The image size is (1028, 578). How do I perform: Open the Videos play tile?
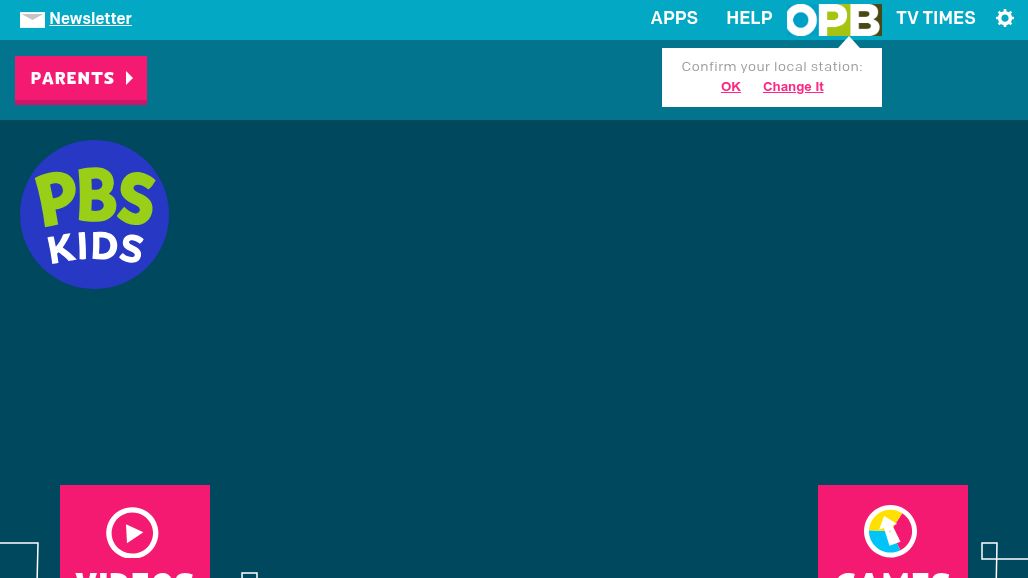click(135, 531)
